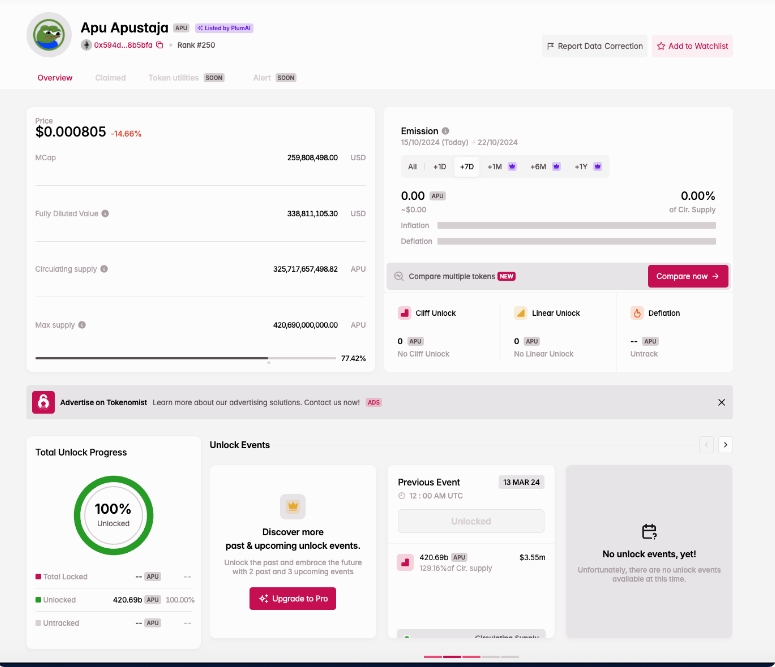This screenshot has width=775, height=667.
Task: Select the +1D emission range
Action: tap(439, 167)
